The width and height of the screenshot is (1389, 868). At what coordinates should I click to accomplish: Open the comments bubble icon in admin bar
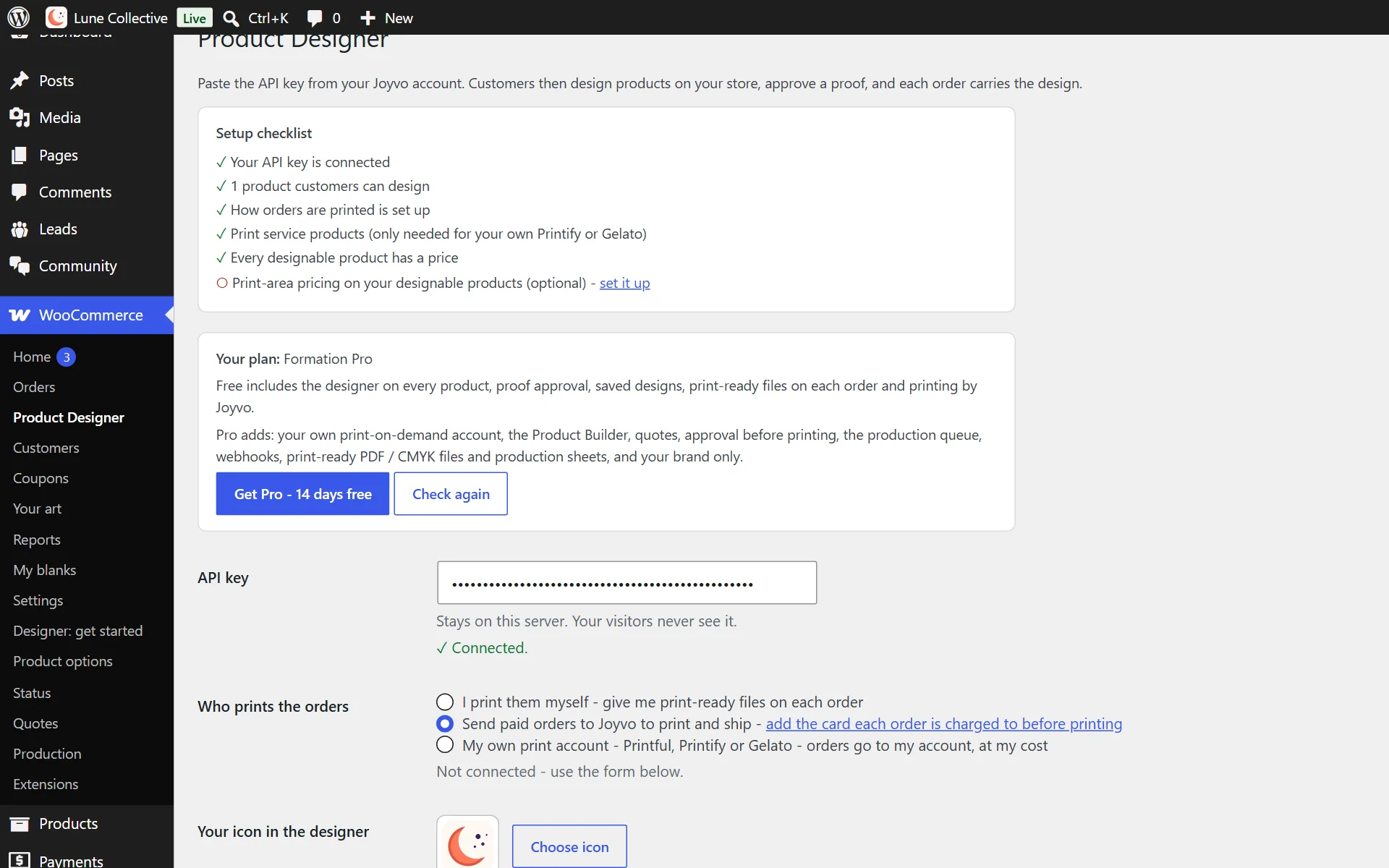pos(315,18)
